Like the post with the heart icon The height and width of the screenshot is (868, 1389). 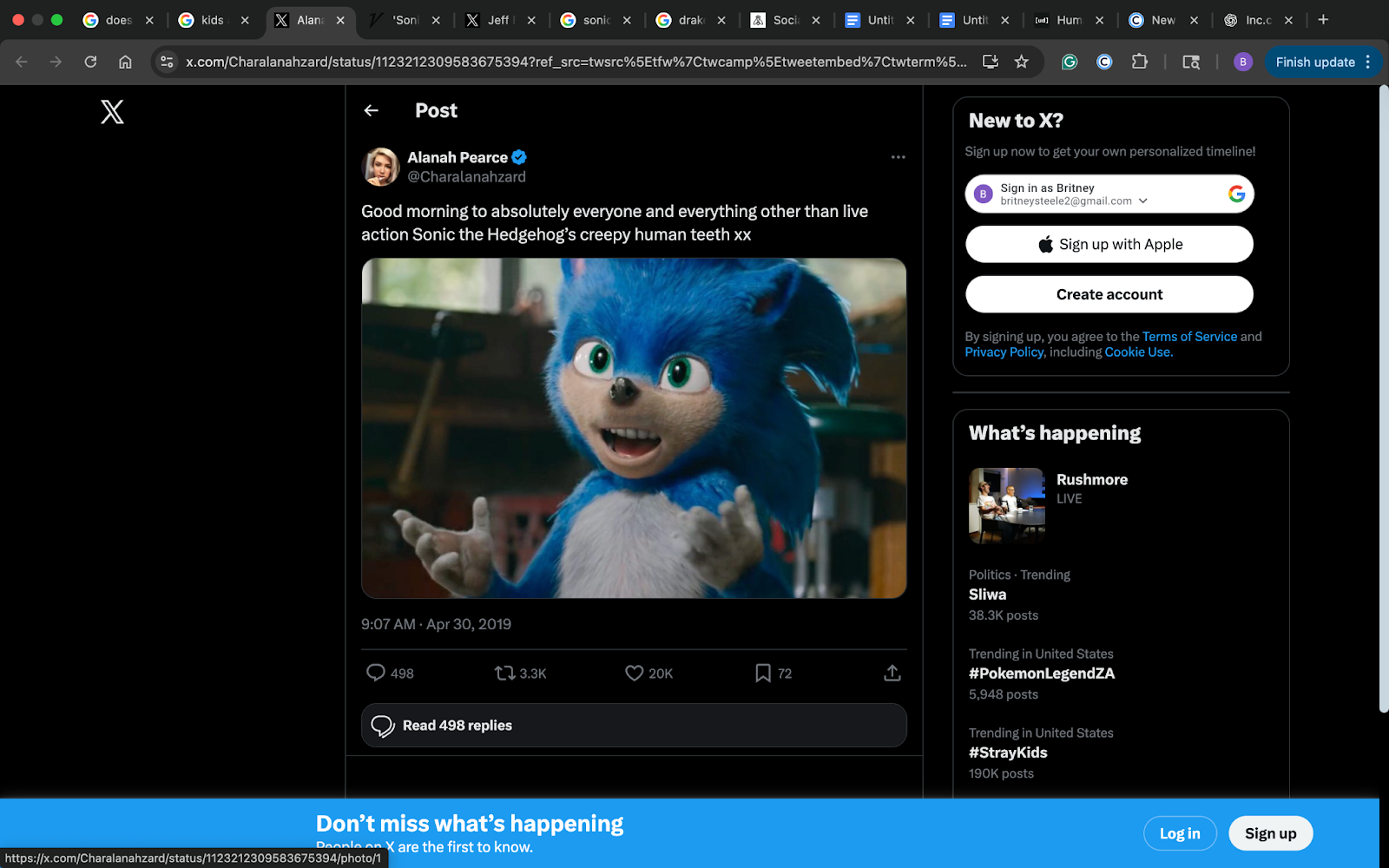click(x=635, y=673)
